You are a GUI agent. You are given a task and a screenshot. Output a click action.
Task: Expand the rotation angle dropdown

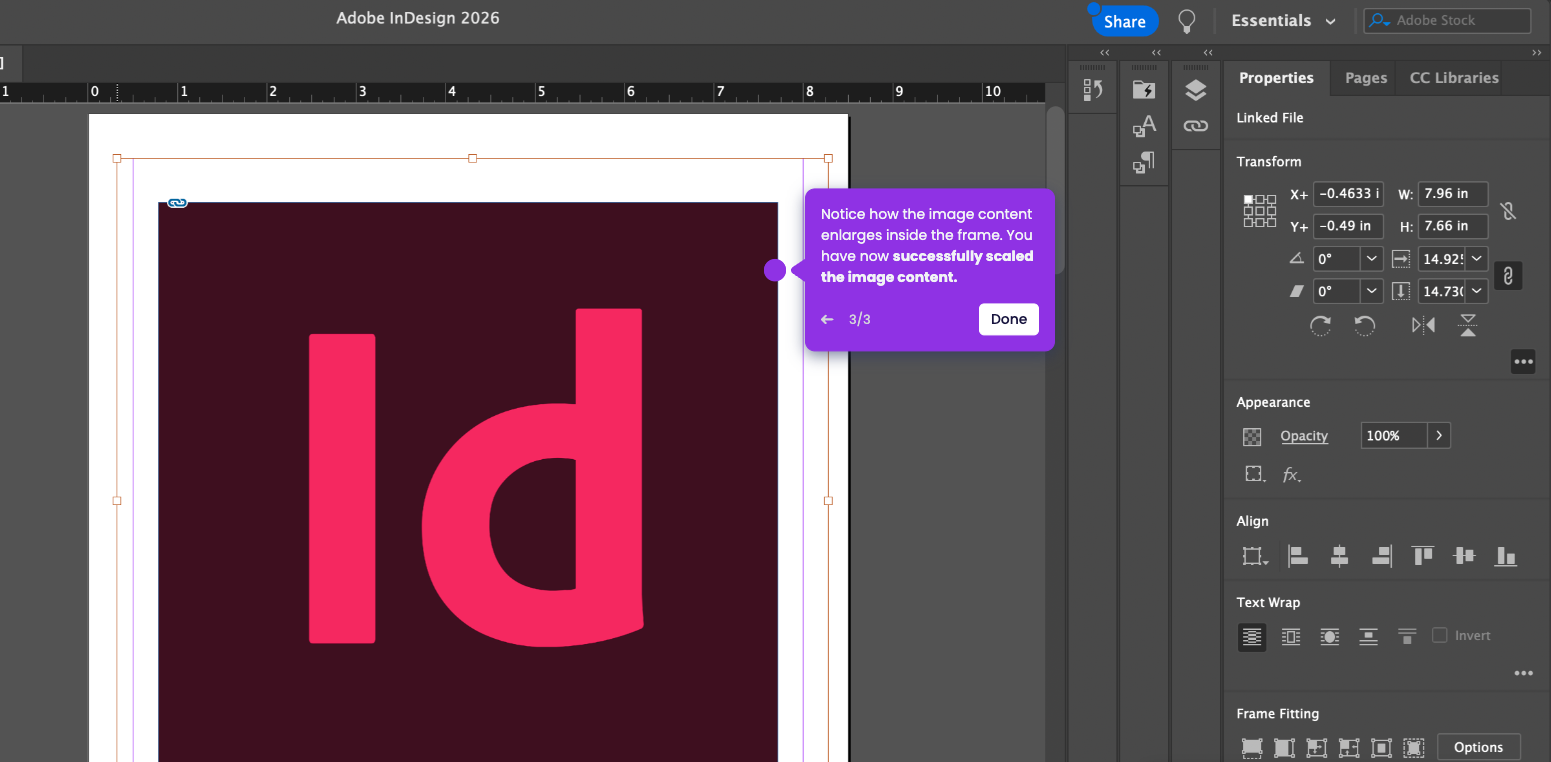point(1371,259)
